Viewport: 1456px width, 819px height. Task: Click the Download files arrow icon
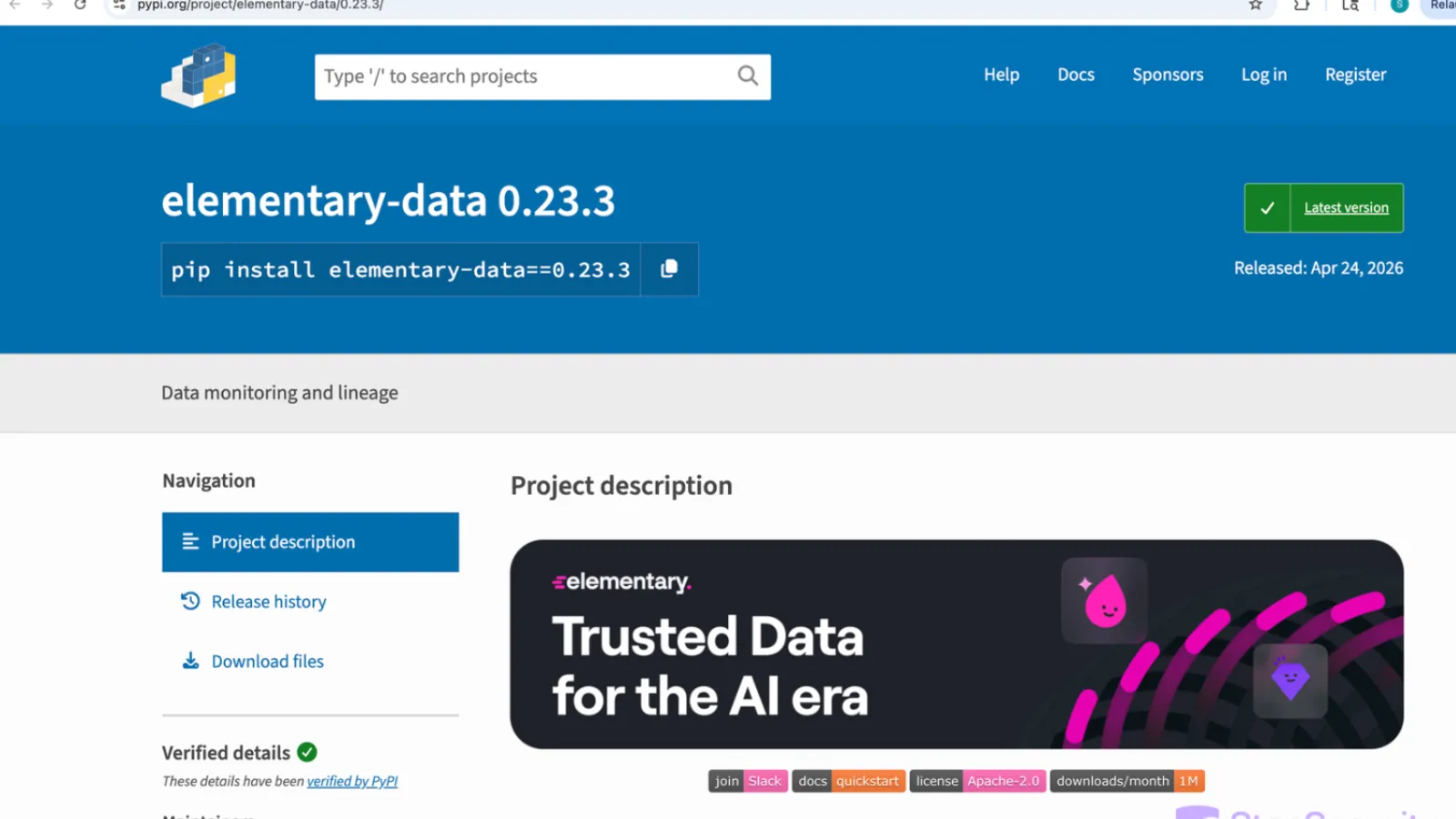(190, 661)
